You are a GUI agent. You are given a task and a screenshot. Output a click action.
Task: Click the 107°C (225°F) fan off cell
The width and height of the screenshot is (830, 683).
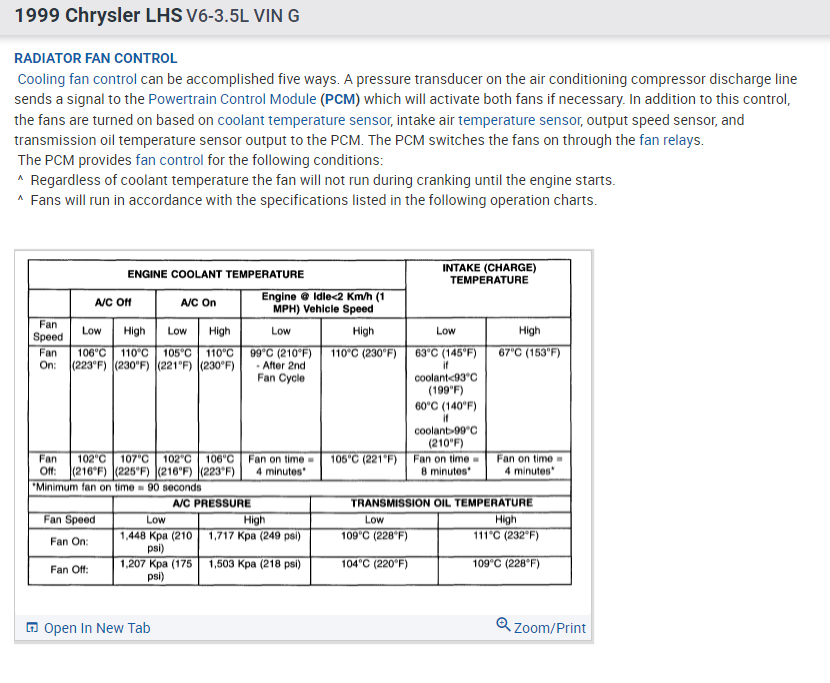(134, 465)
